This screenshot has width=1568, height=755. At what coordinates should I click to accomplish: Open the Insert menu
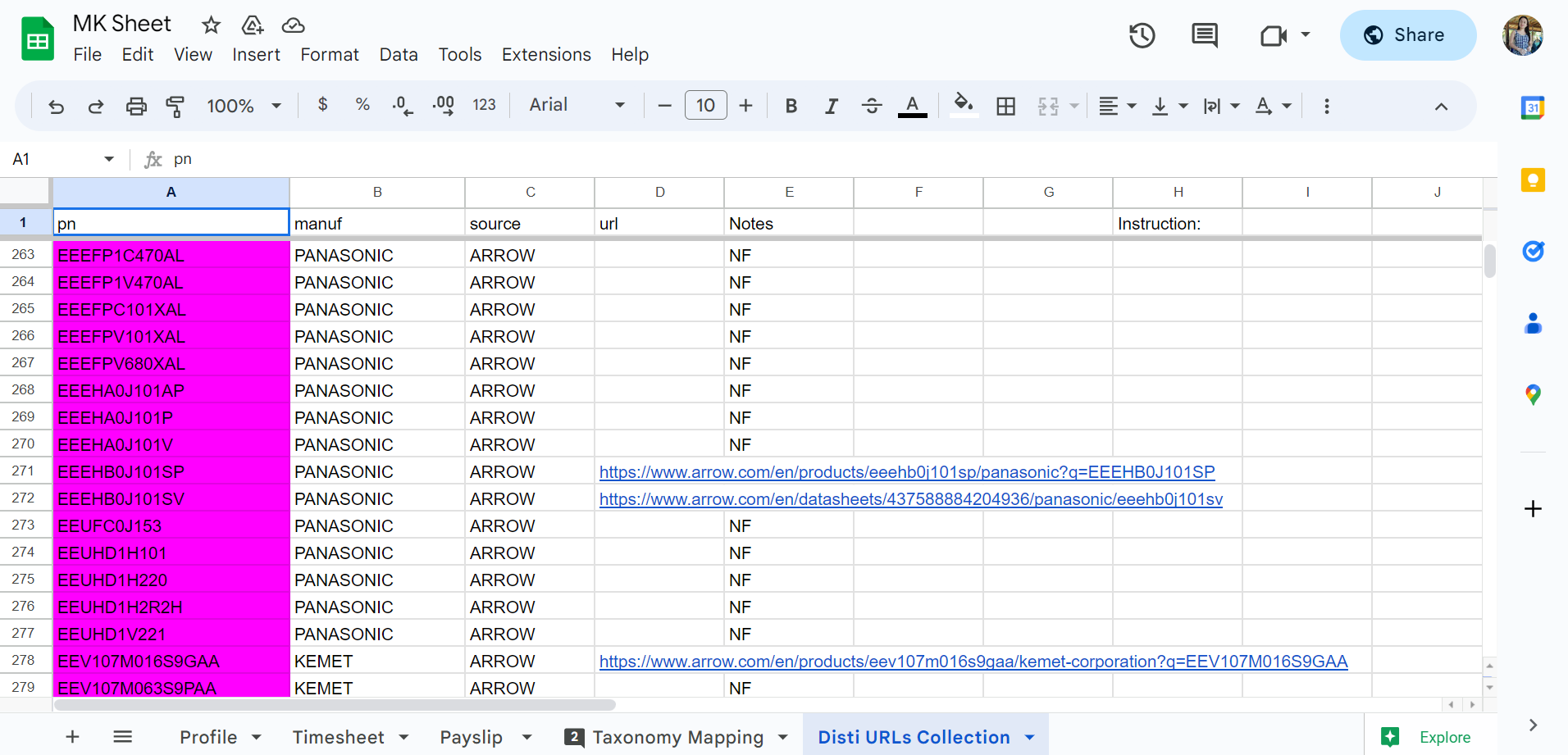coord(256,54)
